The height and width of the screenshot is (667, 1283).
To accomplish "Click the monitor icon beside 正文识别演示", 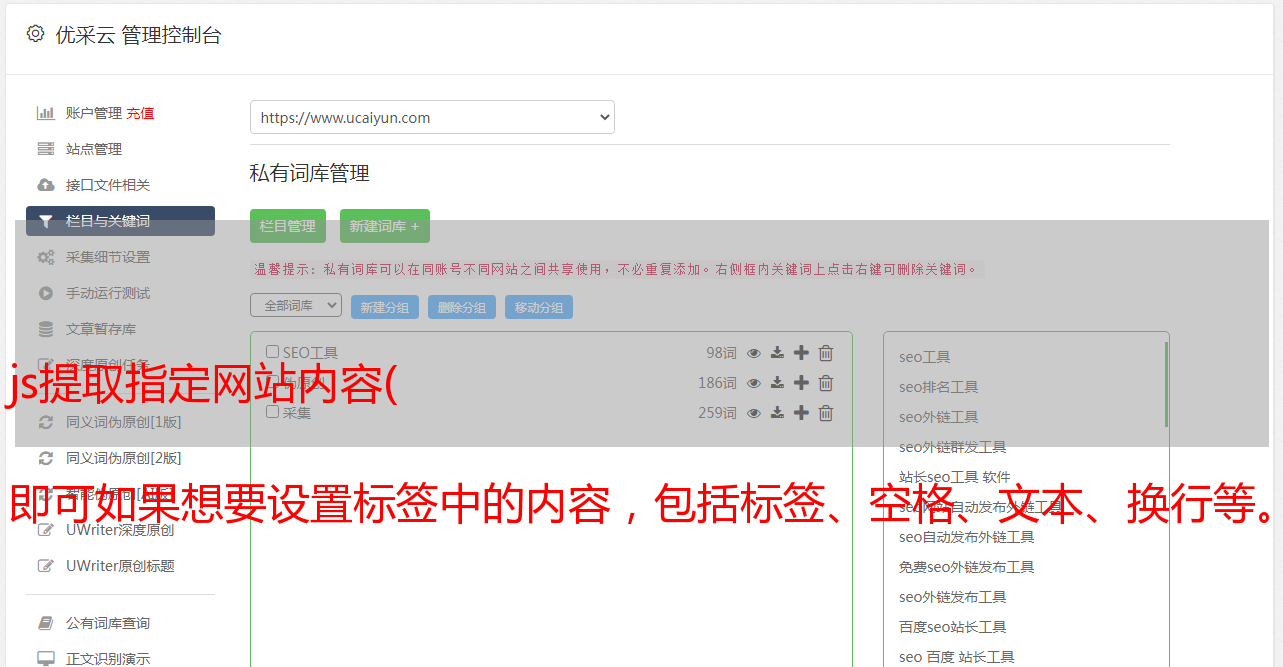I will [x=46, y=659].
